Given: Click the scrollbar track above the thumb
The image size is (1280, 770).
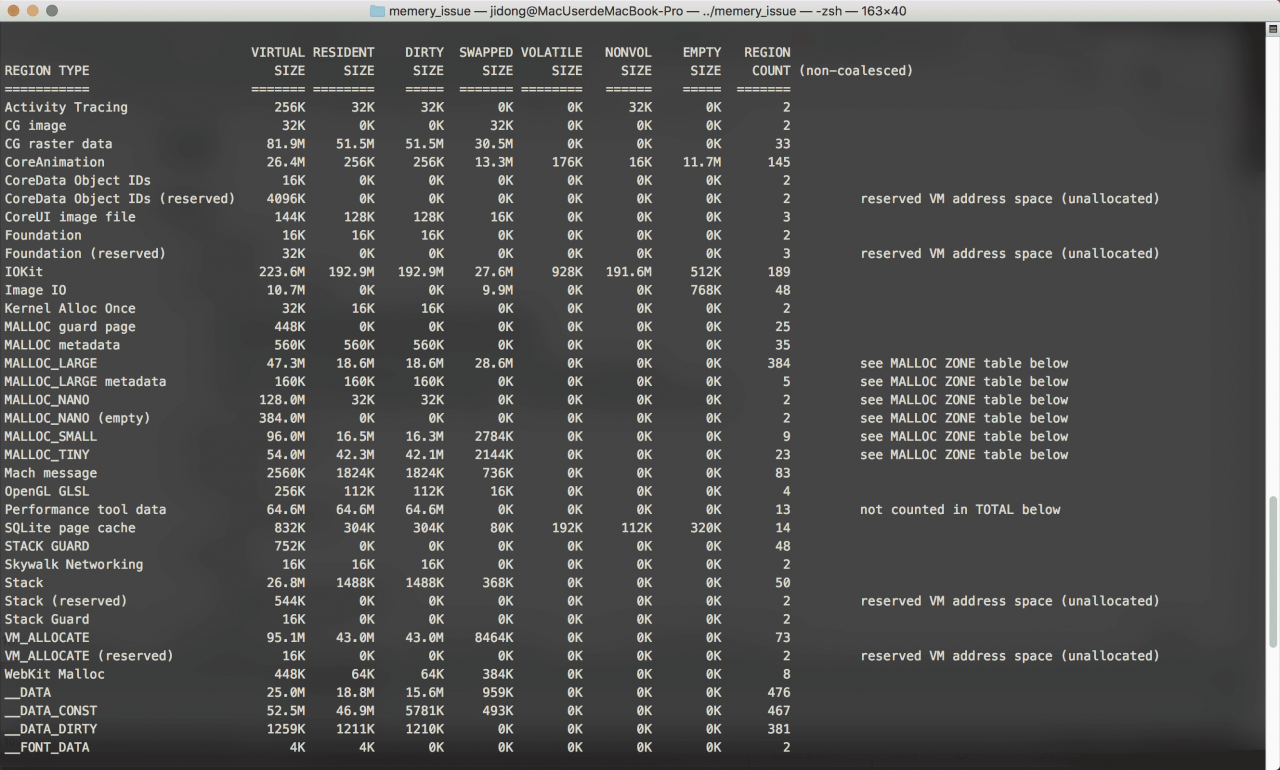Looking at the screenshot, I should tap(1272, 250).
